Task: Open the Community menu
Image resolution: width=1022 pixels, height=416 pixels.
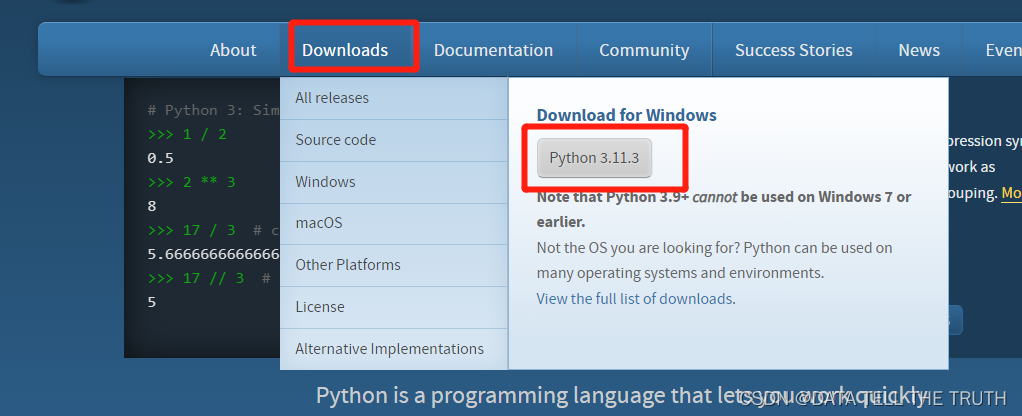Action: [644, 50]
